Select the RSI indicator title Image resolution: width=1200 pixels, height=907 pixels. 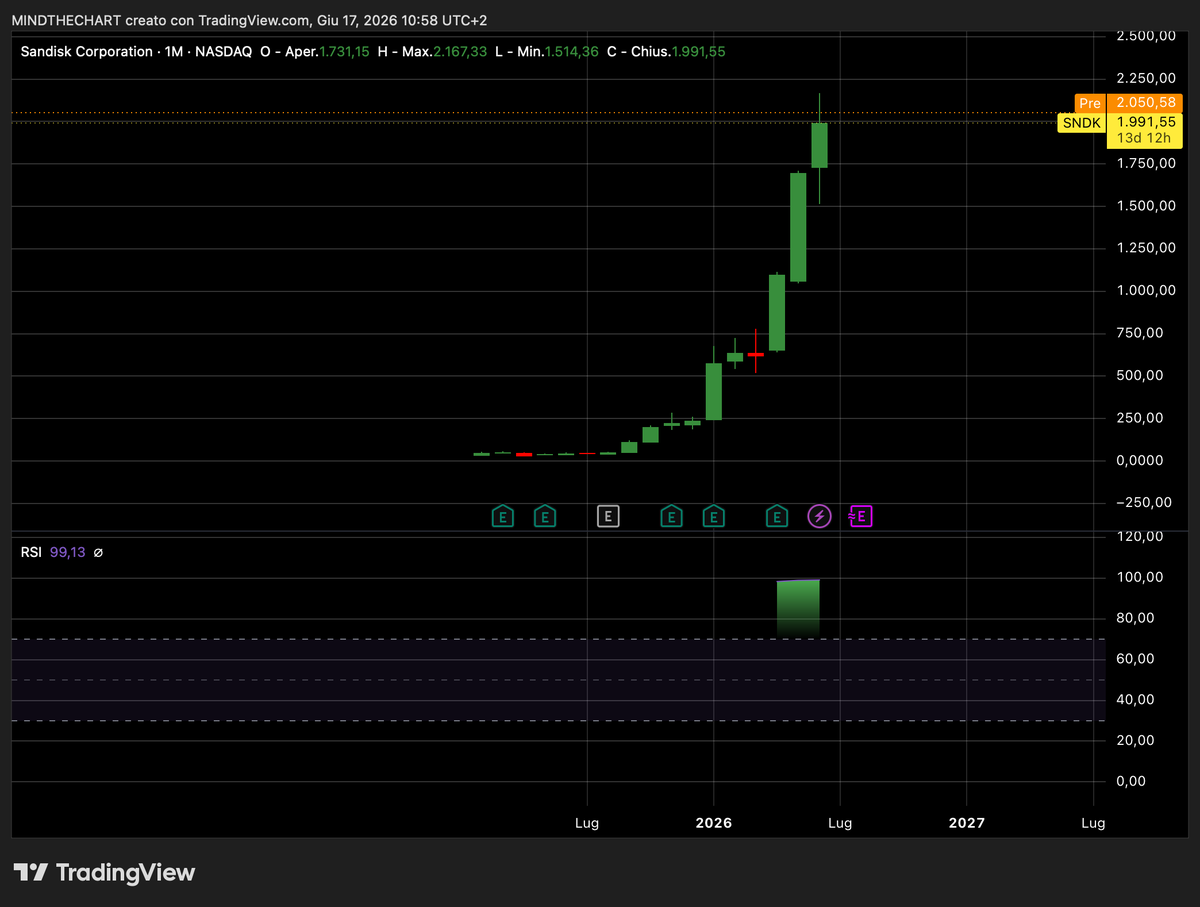(x=31, y=552)
